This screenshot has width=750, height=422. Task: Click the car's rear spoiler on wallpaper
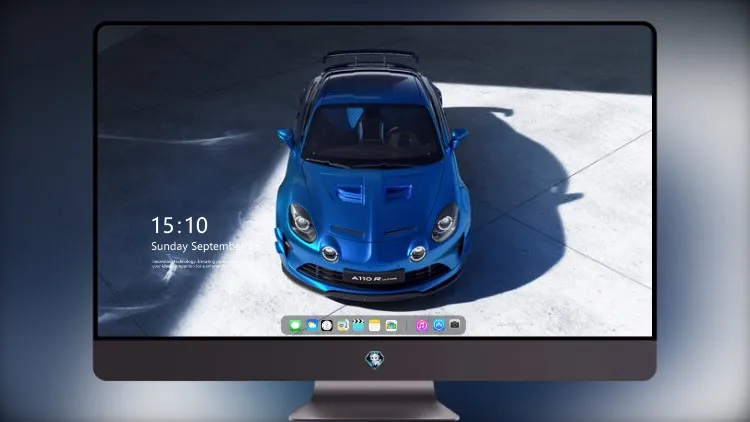[371, 58]
